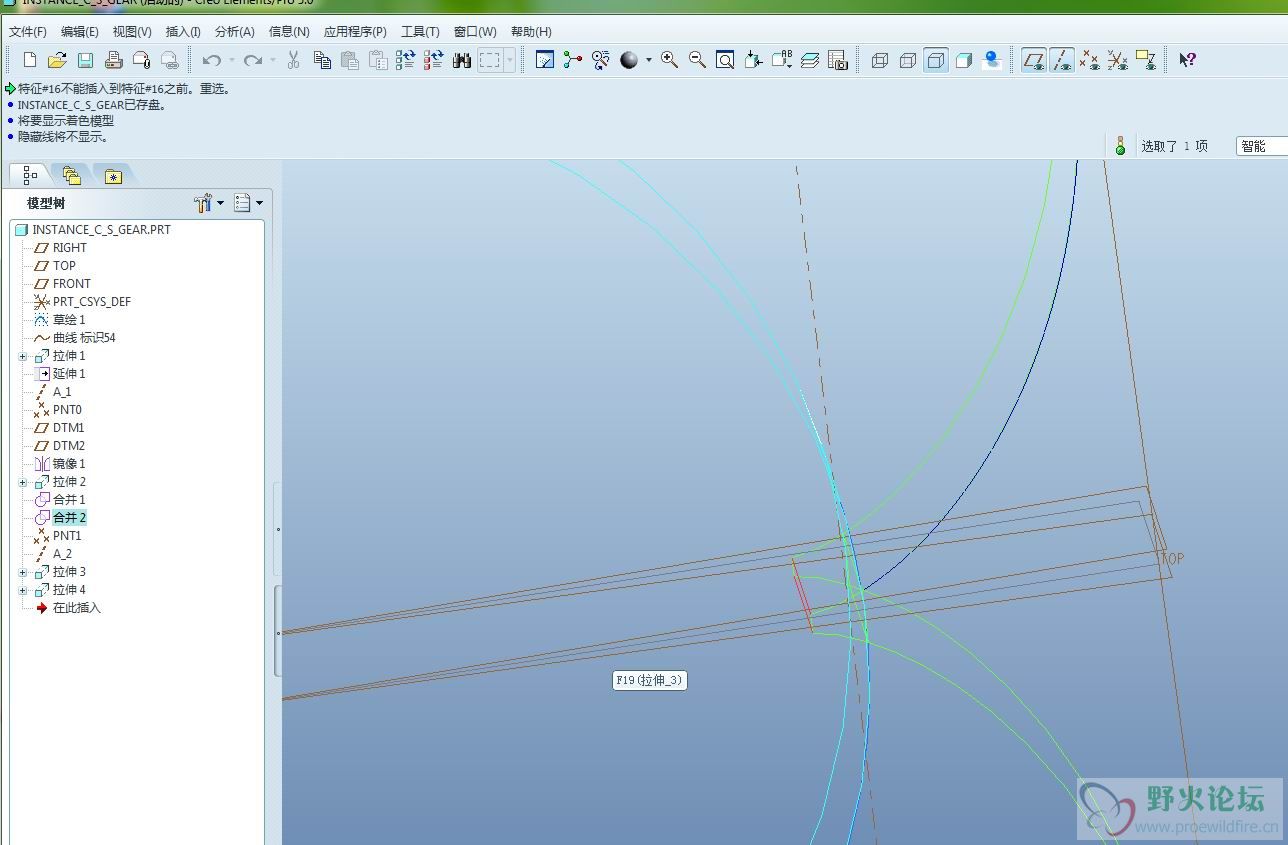This screenshot has height=845, width=1288.
Task: Open the 插入(I) menu
Action: [x=183, y=32]
